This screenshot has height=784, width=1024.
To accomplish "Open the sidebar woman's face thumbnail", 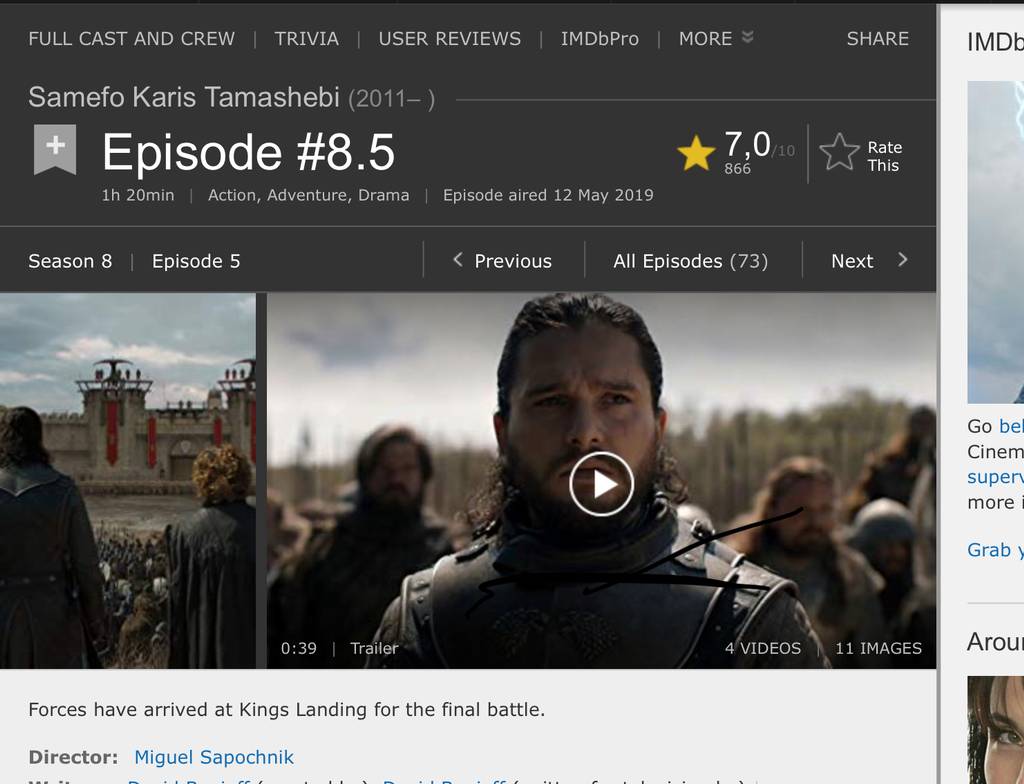I will [995, 730].
